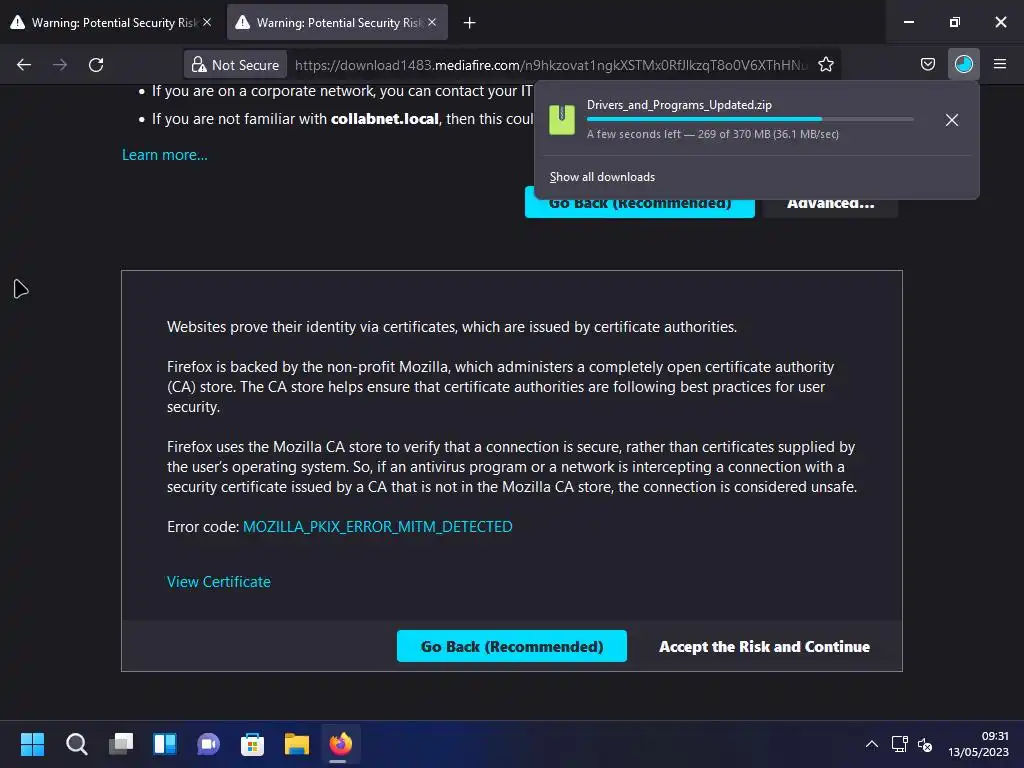Viewport: 1024px width, 768px height.
Task: Show all downloads
Action: click(x=602, y=177)
